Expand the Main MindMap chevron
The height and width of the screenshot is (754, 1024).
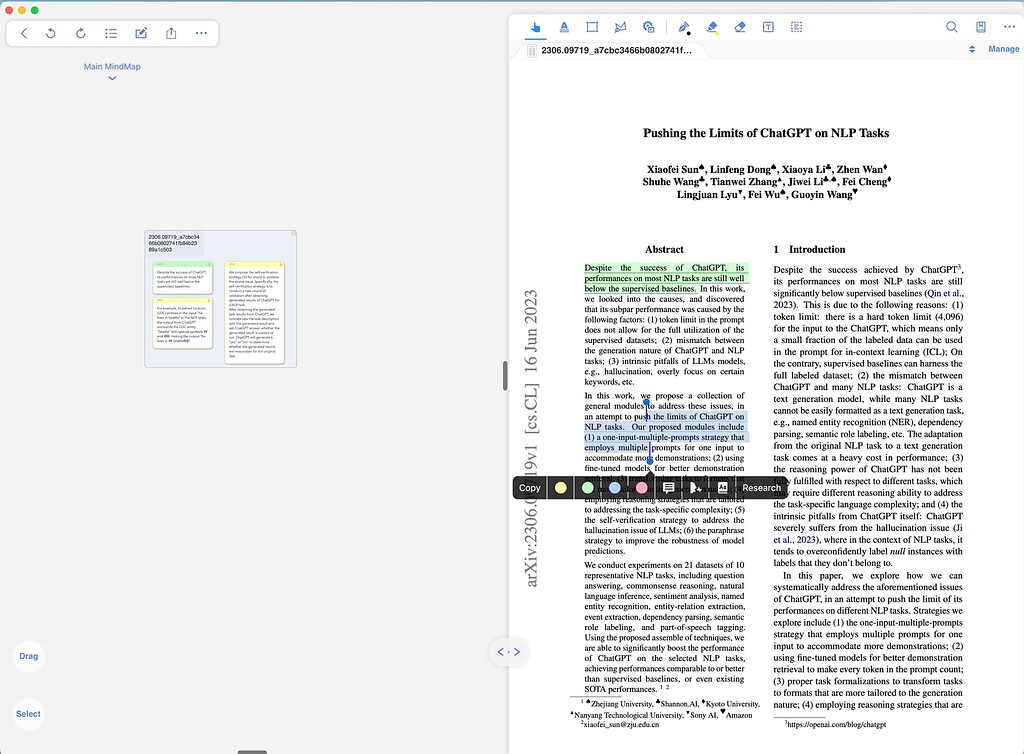(x=111, y=77)
